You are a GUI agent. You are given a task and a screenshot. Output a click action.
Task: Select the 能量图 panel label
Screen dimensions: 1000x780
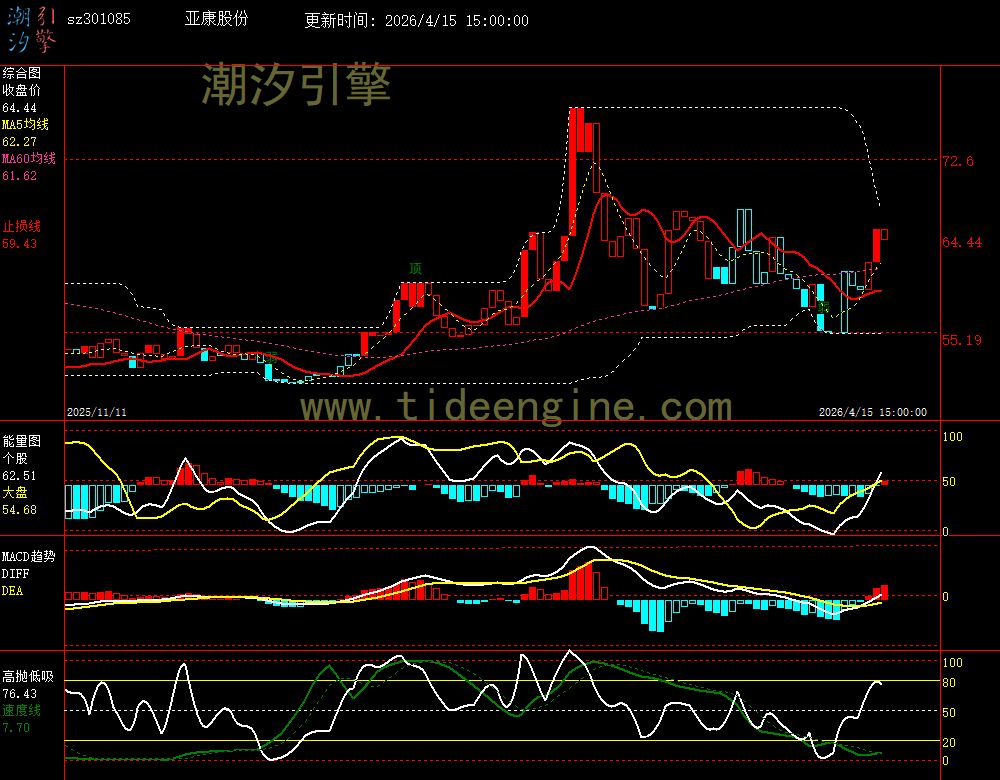click(21, 440)
